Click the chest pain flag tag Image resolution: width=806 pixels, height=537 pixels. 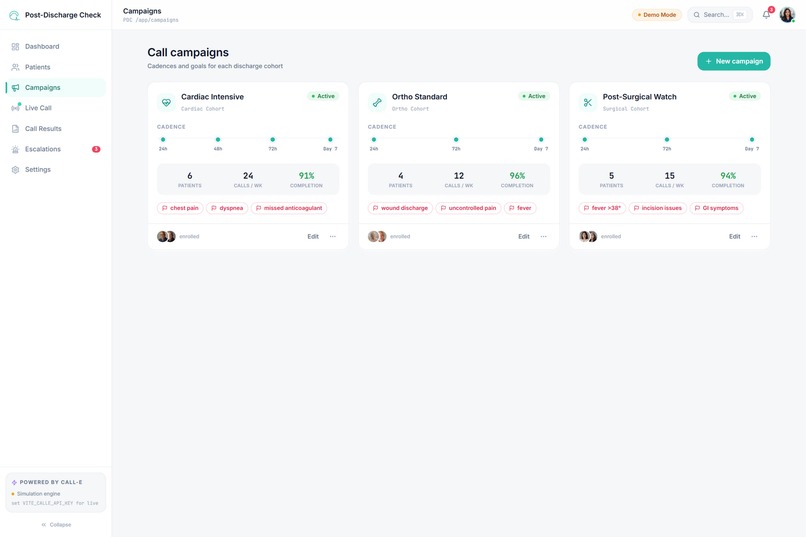point(180,208)
